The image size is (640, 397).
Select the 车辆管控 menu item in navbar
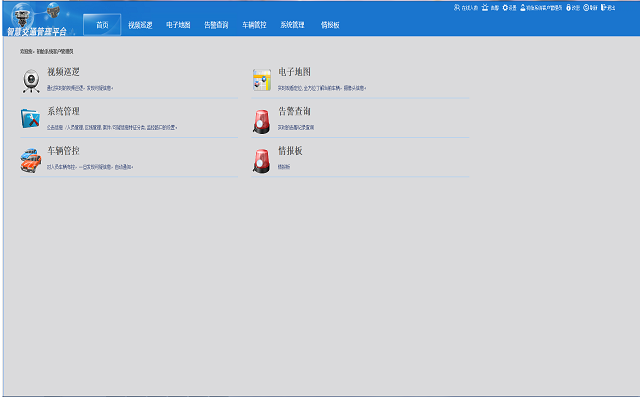(254, 25)
